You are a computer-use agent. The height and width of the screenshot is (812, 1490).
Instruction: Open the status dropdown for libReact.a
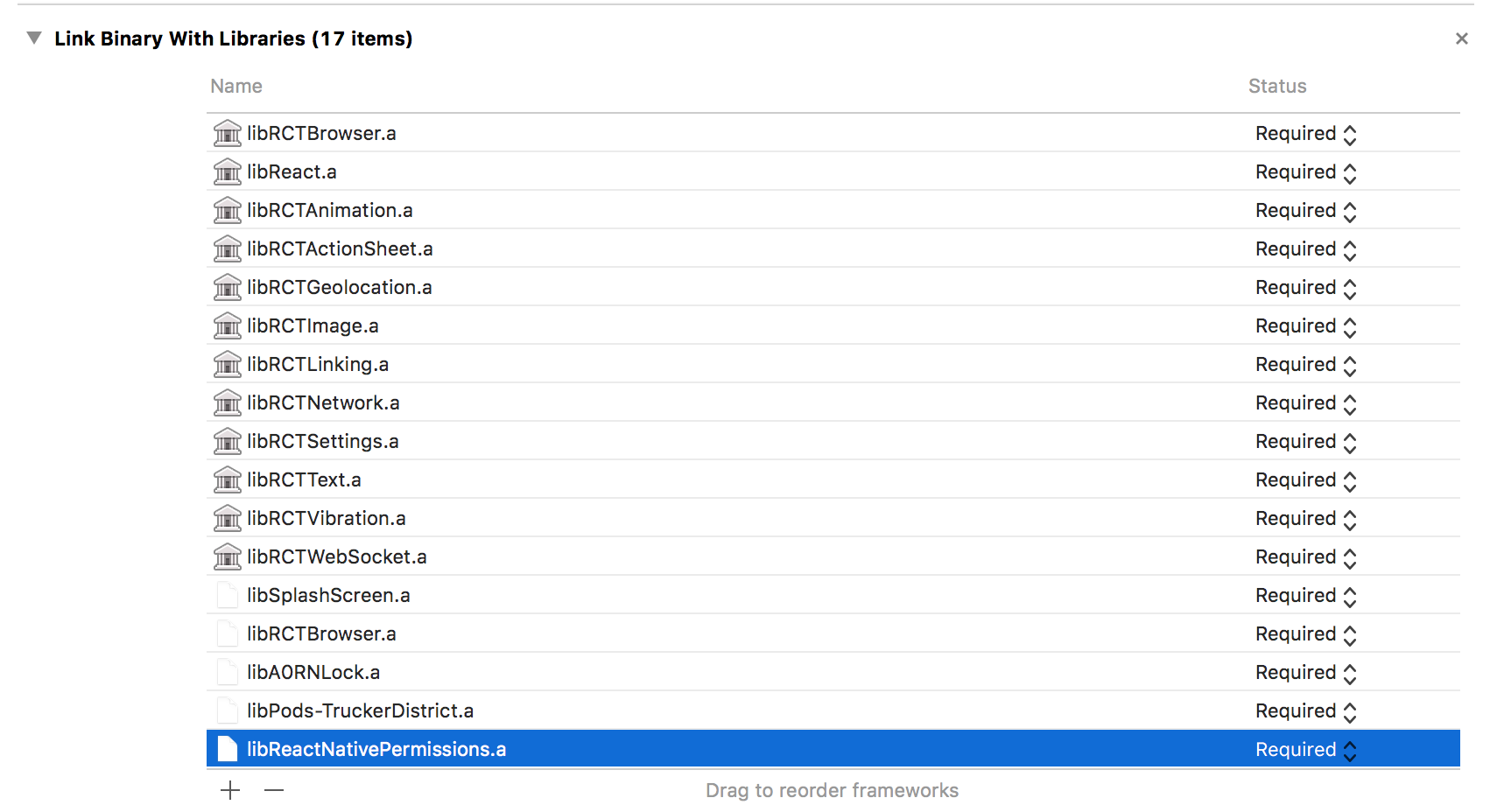pyautogui.click(x=1349, y=171)
